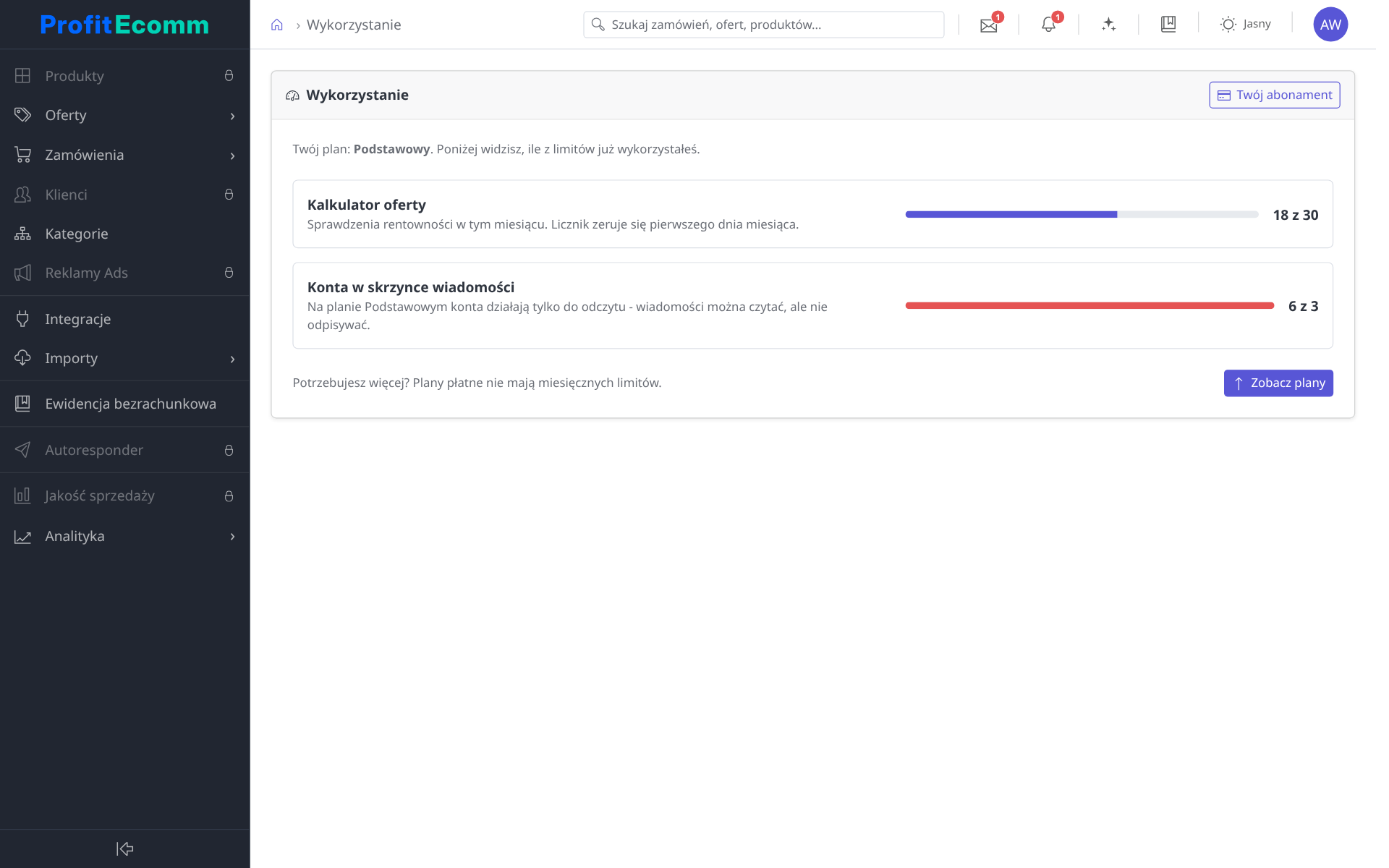Expand the Analityka submenu chevron
Viewport: 1389px width, 868px height.
(232, 537)
